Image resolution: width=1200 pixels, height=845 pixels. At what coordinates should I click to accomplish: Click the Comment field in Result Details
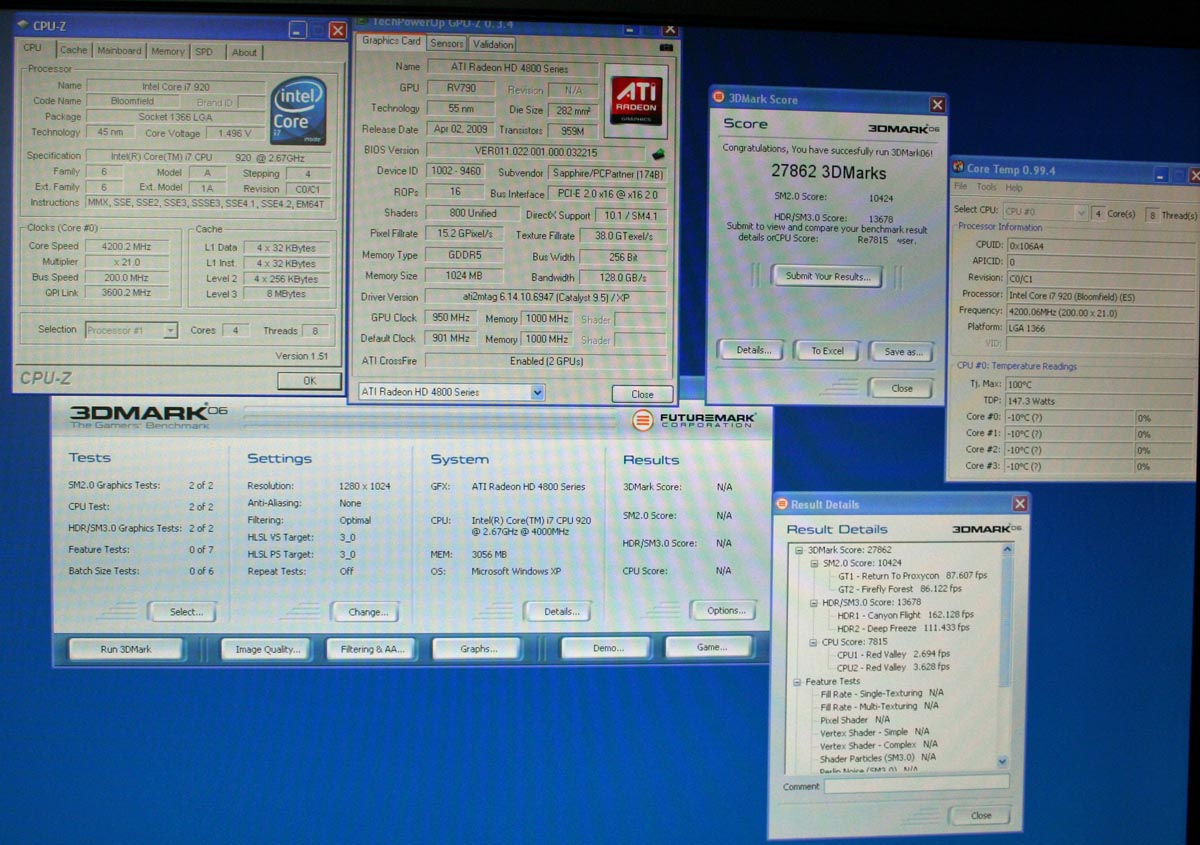pos(916,787)
